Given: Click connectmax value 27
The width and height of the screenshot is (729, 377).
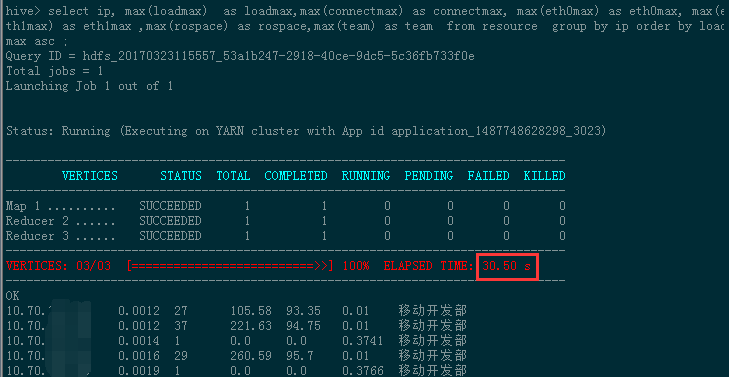Looking at the screenshot, I should point(181,311).
